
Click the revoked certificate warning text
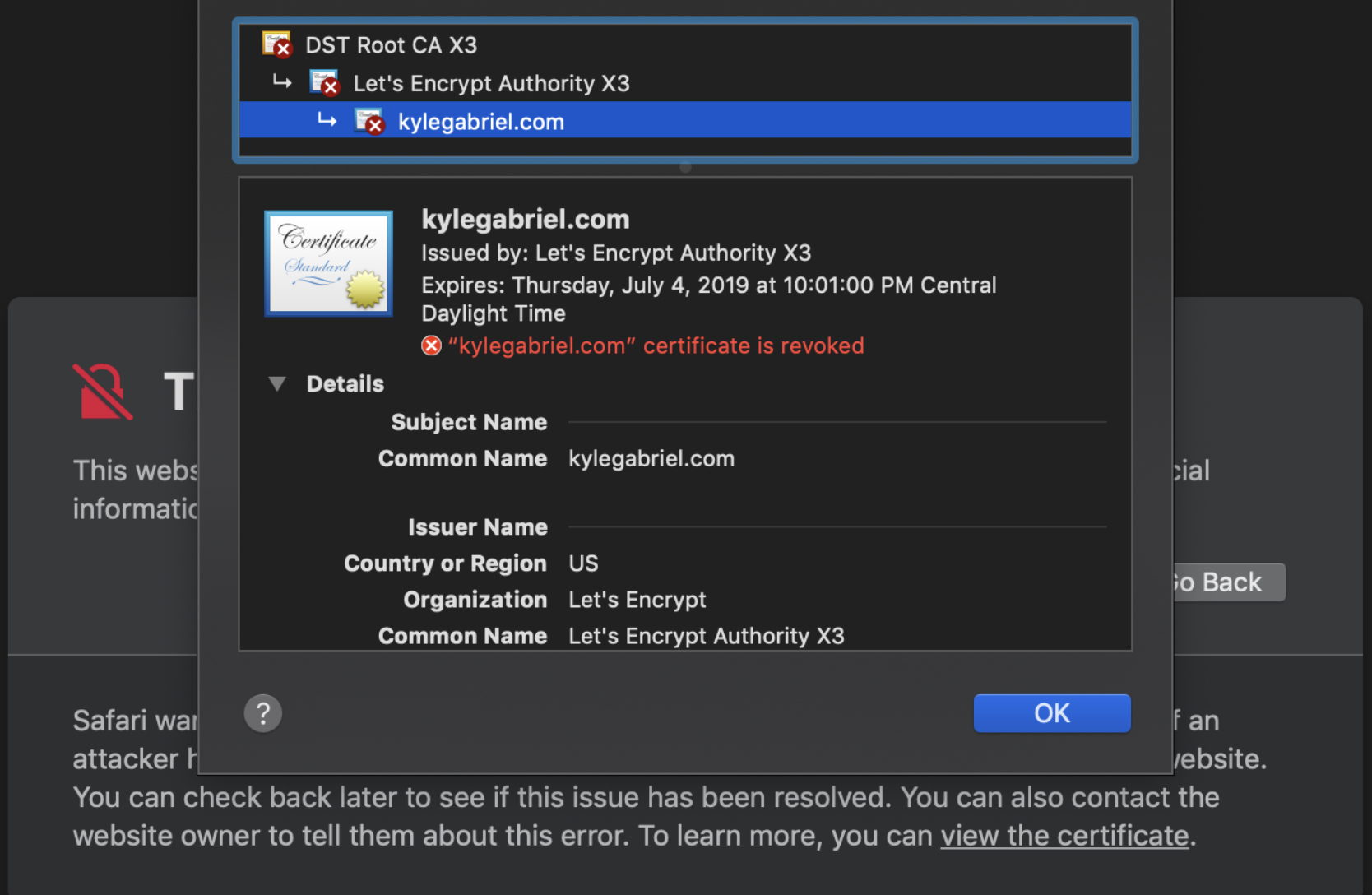[656, 345]
